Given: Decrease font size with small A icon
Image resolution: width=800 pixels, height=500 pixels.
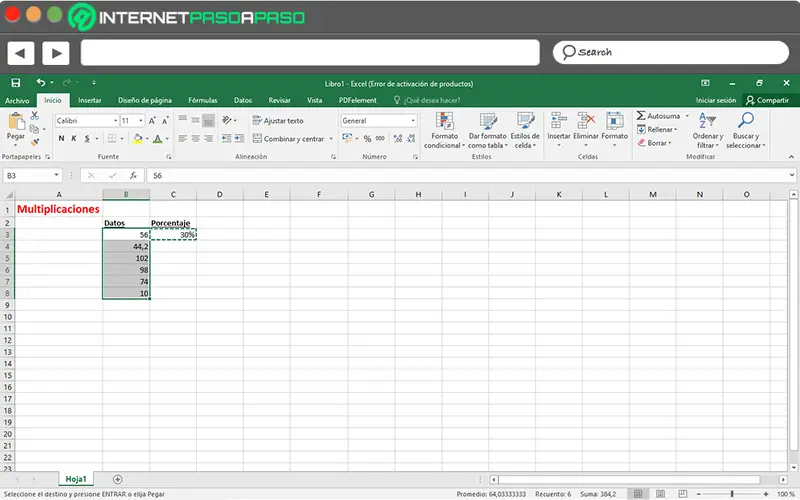Looking at the screenshot, I should click(x=165, y=121).
